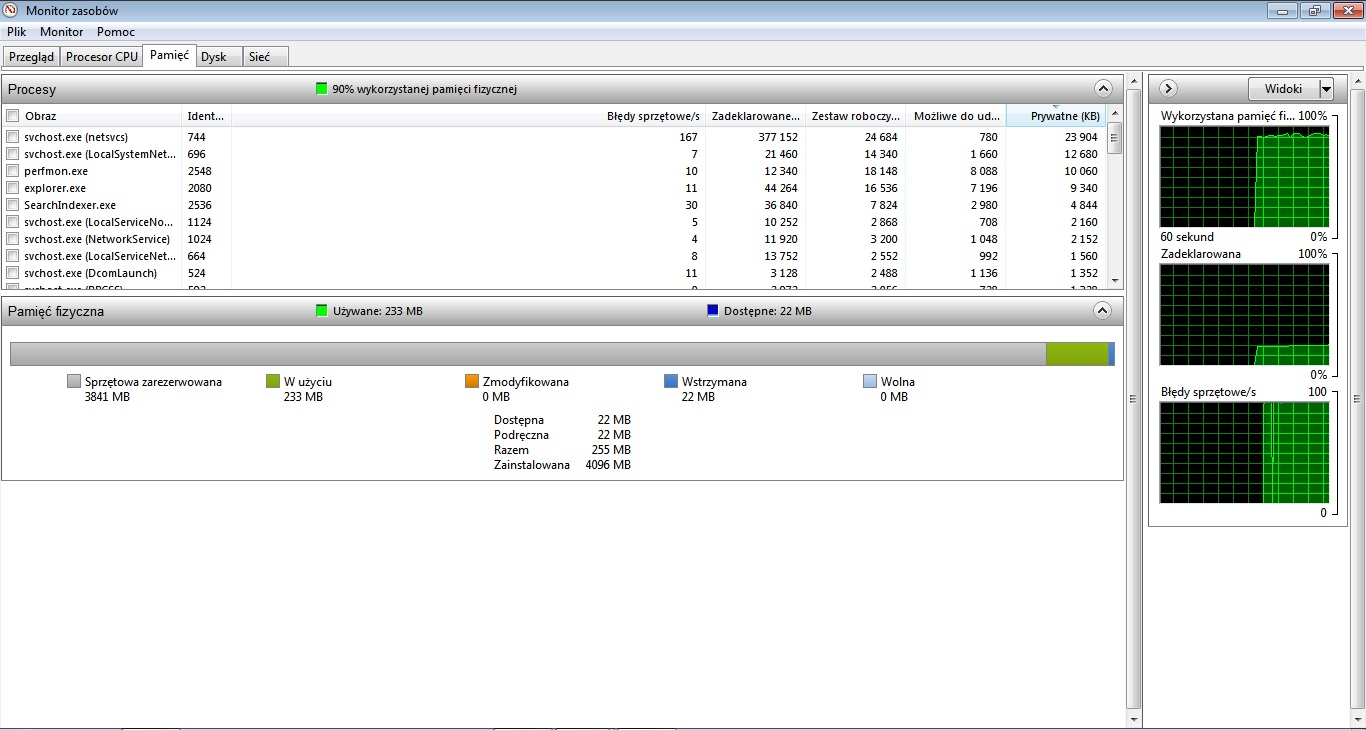Open the Monitor menu
1366x730 pixels.
pos(62,32)
